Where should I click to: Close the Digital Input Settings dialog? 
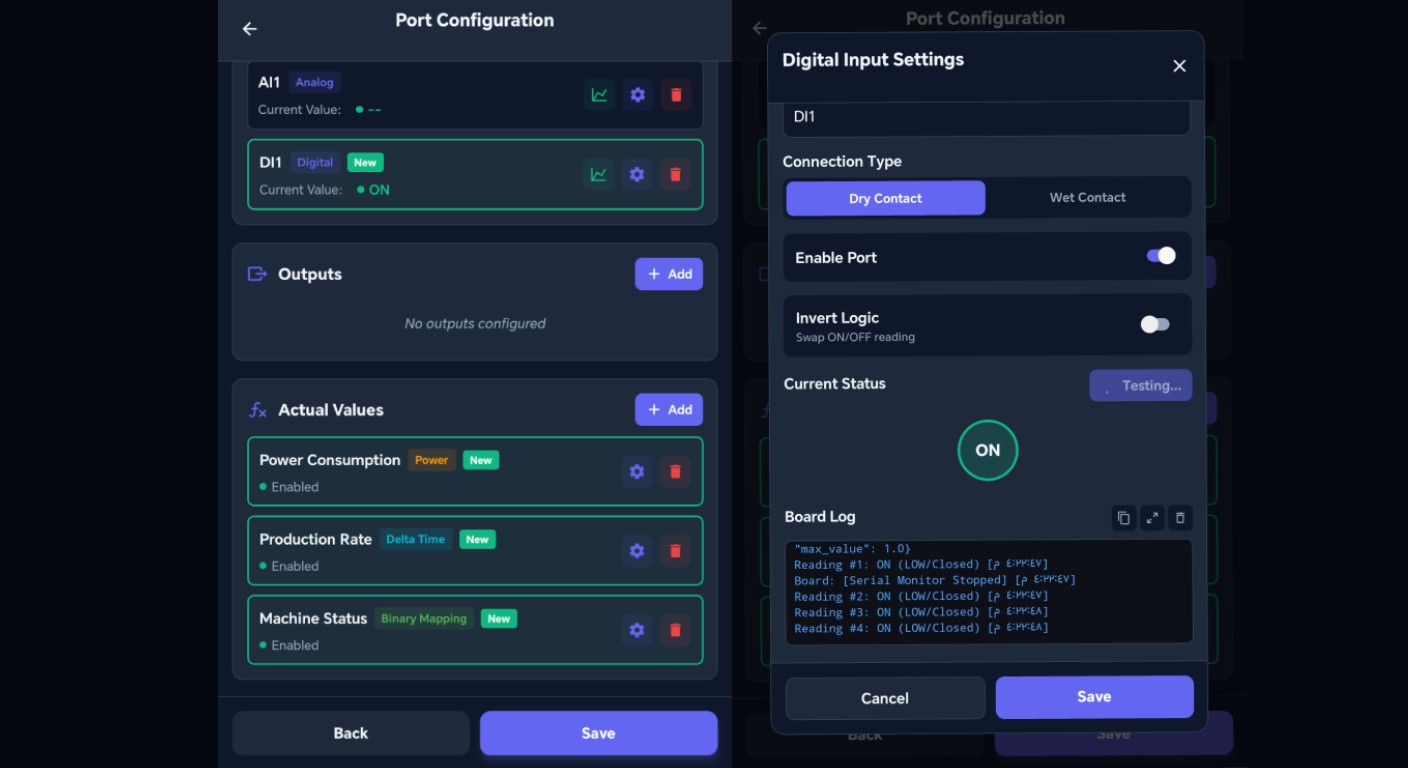pyautogui.click(x=1179, y=66)
